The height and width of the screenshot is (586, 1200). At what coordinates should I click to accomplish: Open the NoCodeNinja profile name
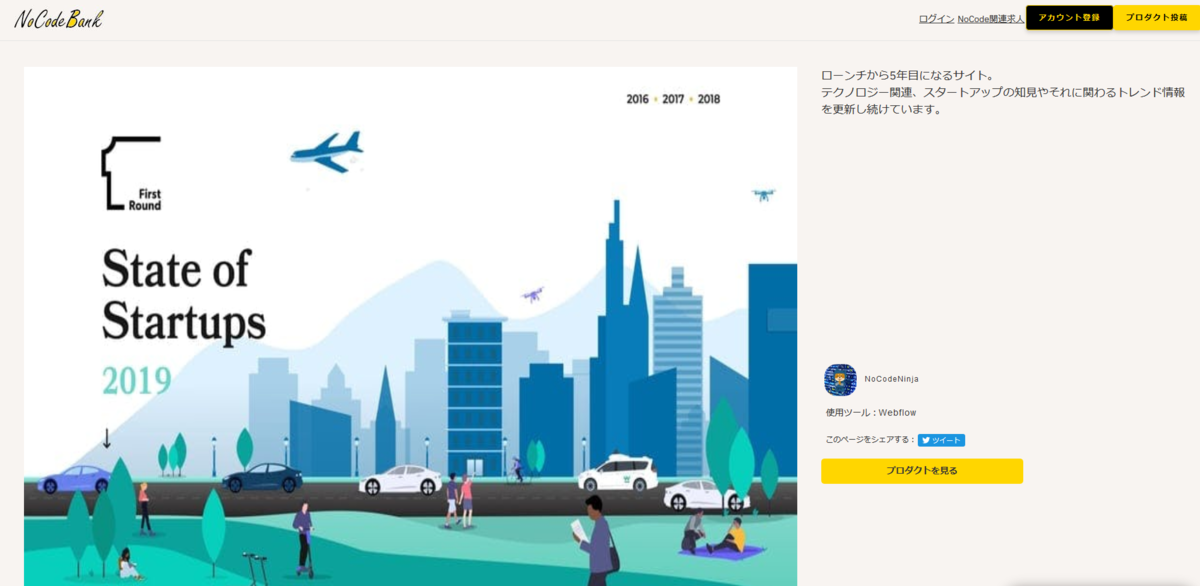891,379
